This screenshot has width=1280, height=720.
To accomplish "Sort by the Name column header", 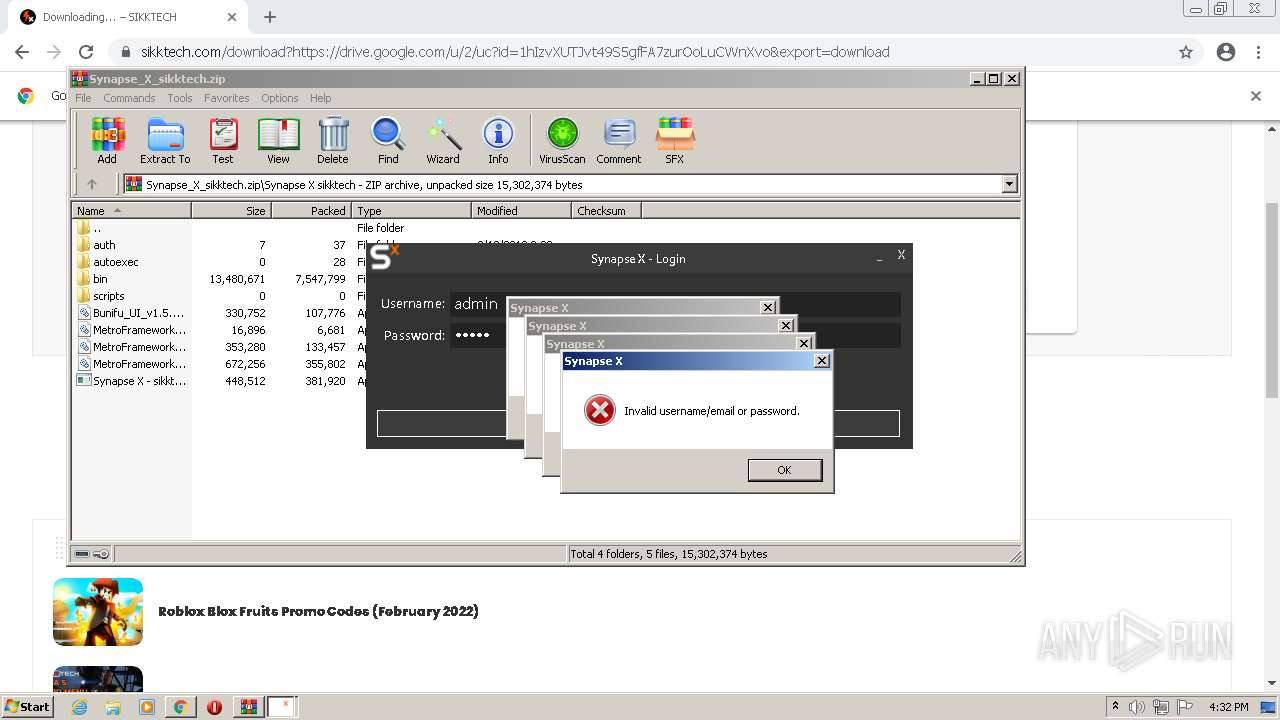I will (x=131, y=211).
